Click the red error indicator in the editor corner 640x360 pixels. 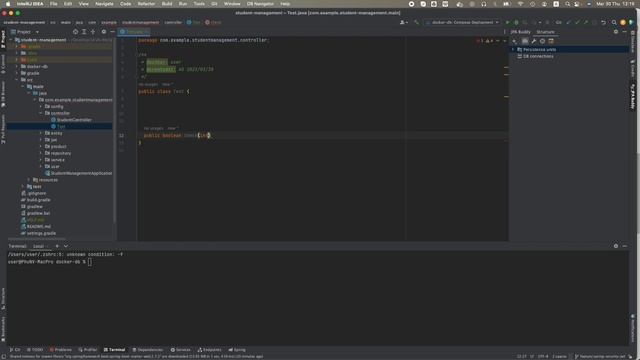tap(480, 41)
